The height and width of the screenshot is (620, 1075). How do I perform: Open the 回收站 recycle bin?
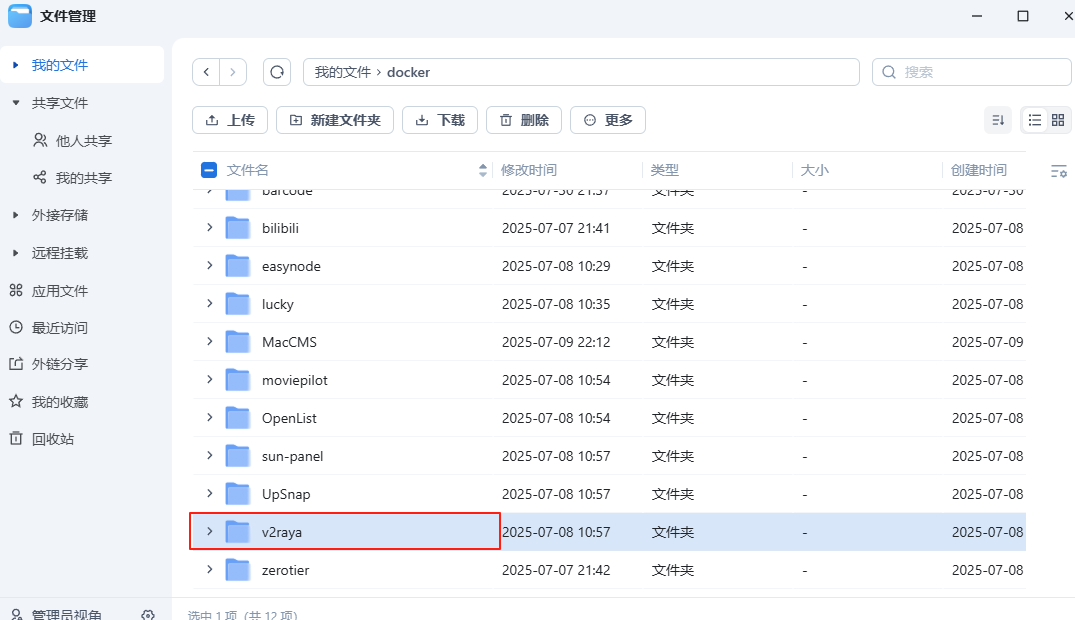click(52, 439)
